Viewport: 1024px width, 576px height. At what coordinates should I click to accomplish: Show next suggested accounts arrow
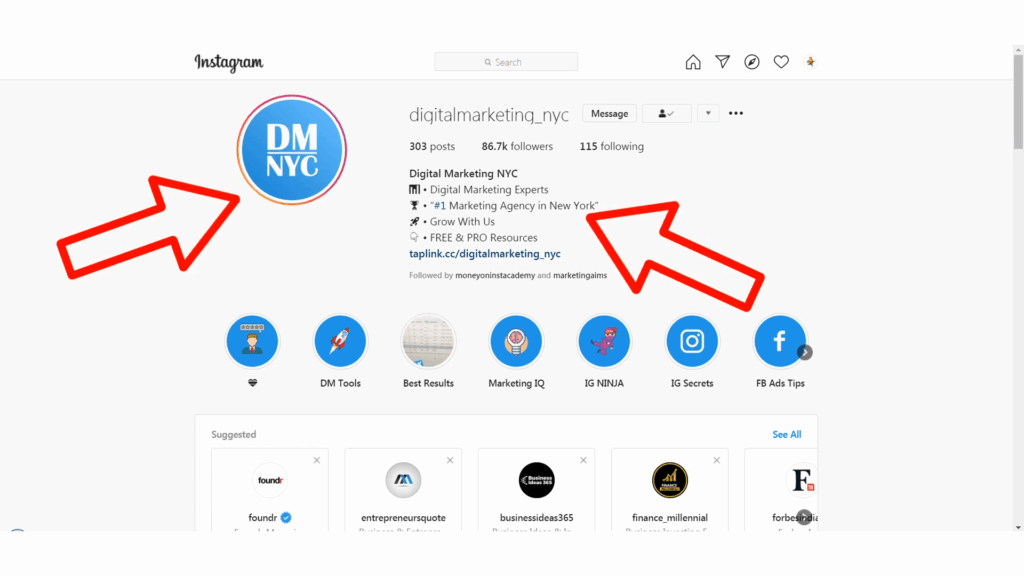pyautogui.click(x=805, y=517)
